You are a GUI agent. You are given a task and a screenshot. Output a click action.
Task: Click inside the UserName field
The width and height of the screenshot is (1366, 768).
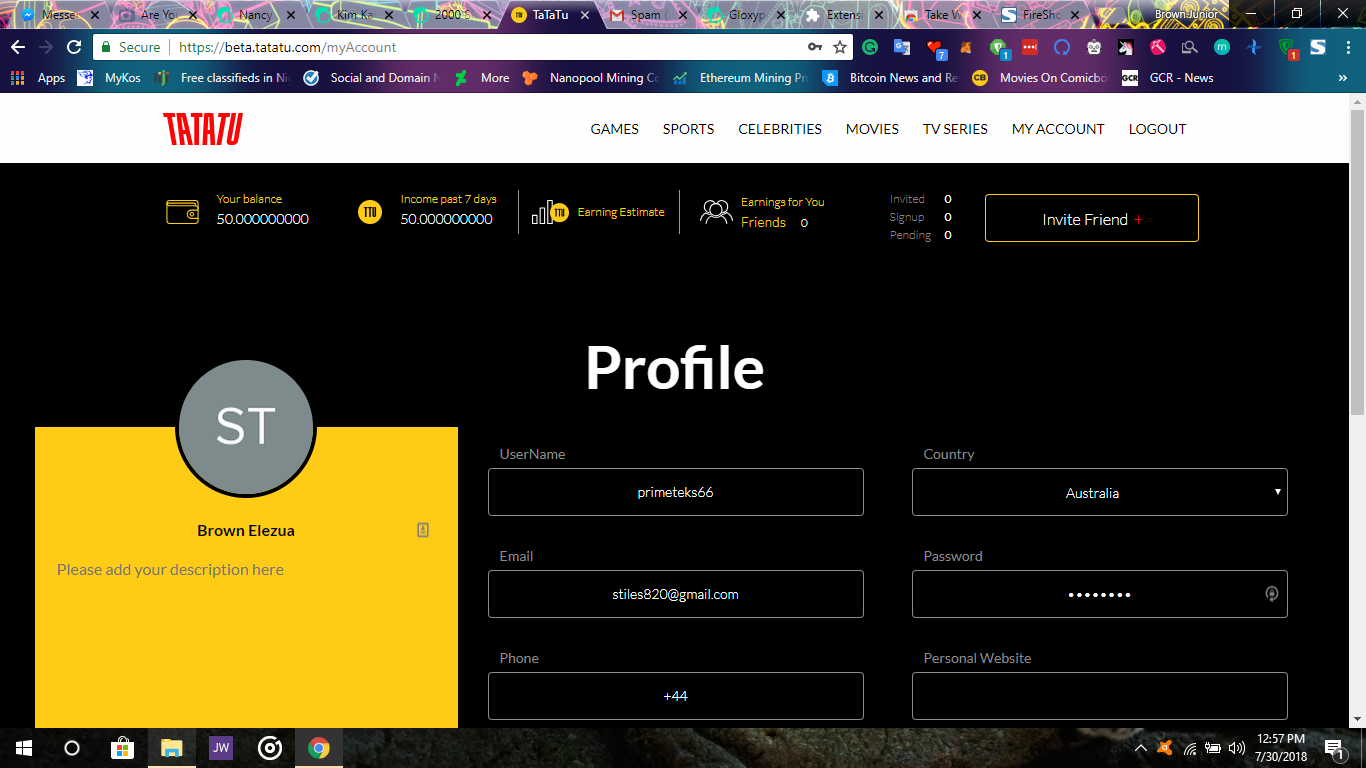[675, 492]
